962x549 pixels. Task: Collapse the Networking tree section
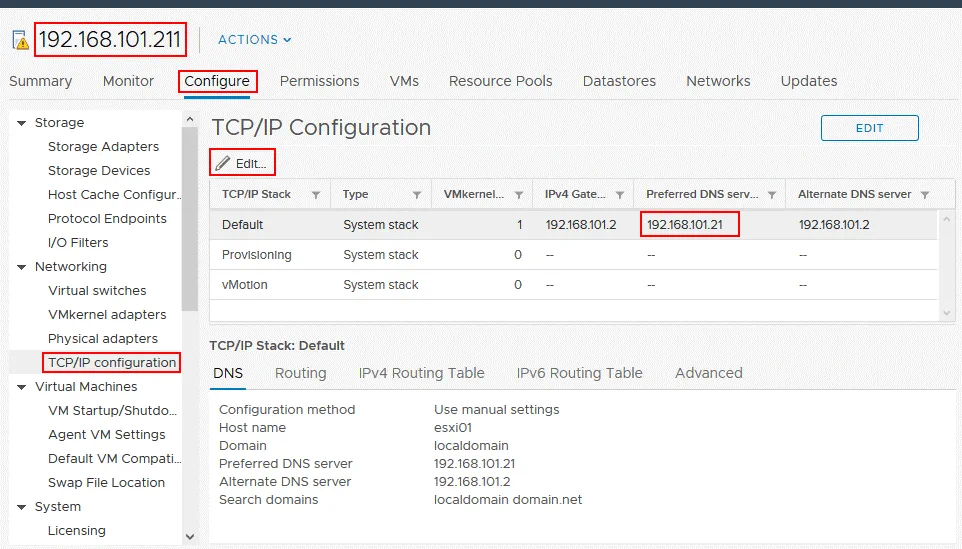[21, 267]
